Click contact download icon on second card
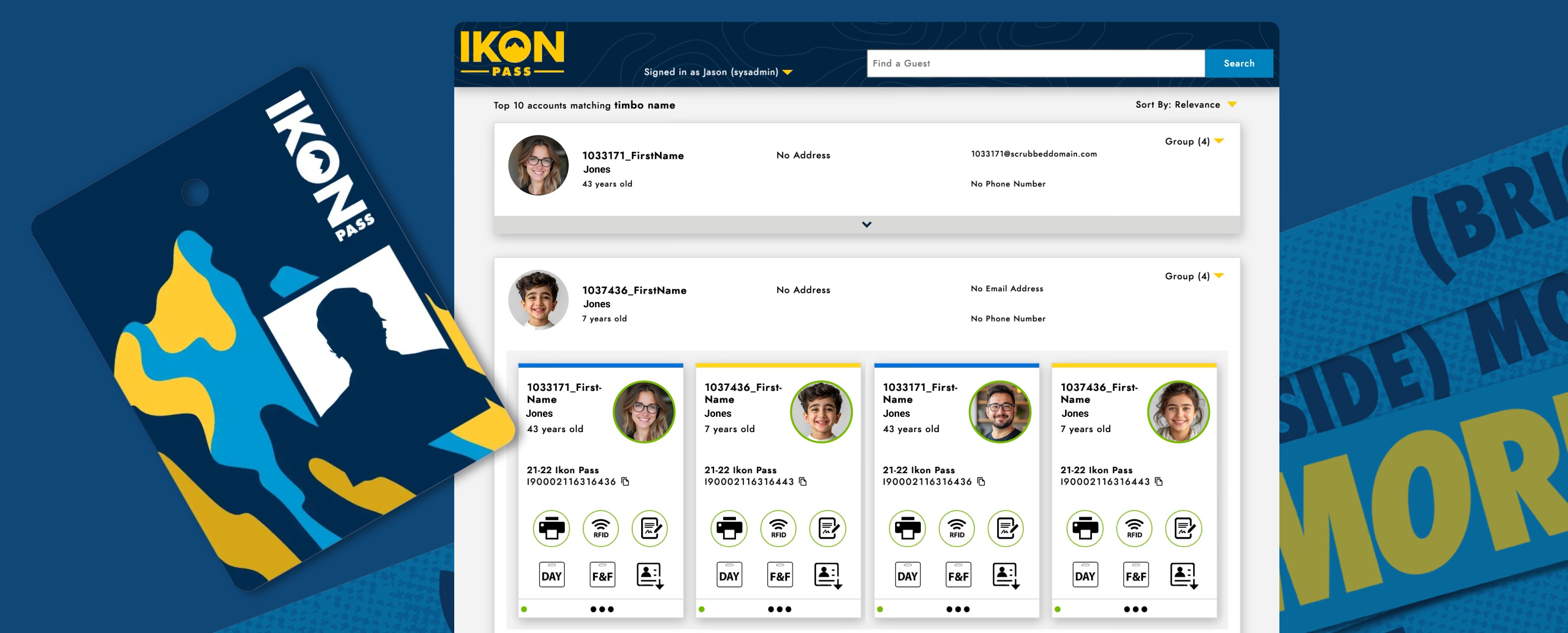The height and width of the screenshot is (633, 1568). click(x=828, y=575)
